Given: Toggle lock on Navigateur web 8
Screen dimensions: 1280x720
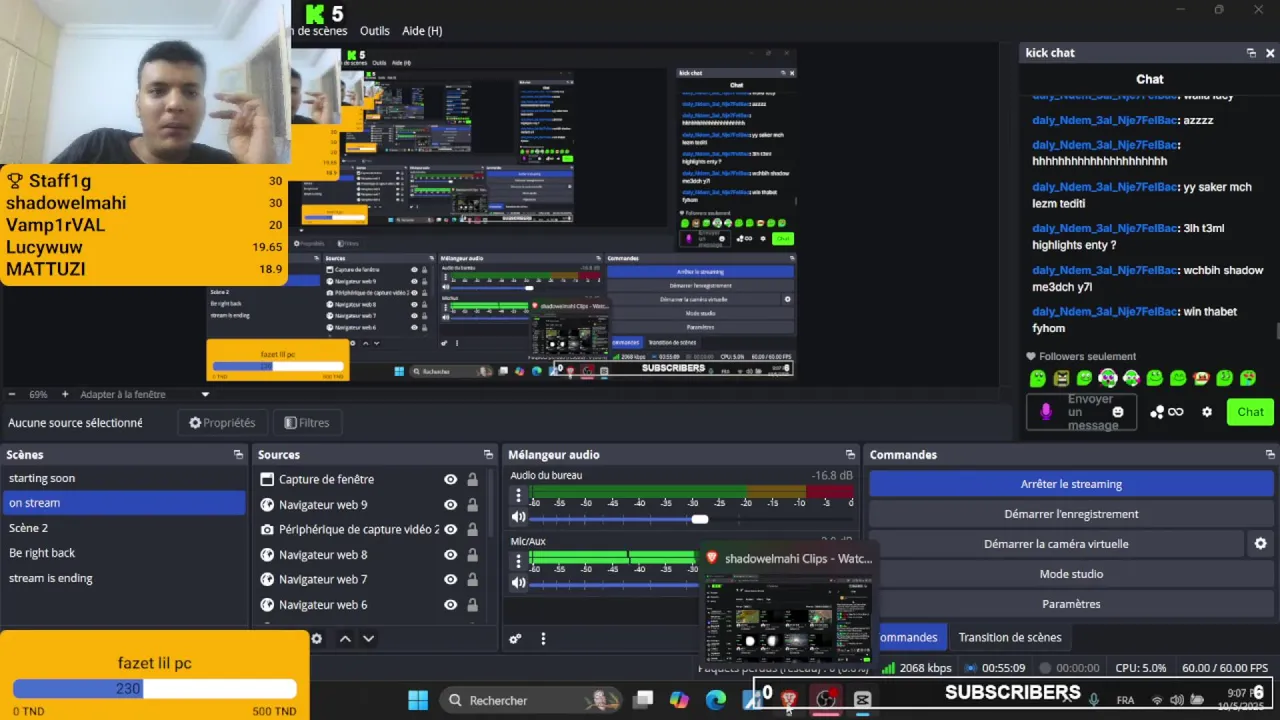Looking at the screenshot, I should point(472,555).
